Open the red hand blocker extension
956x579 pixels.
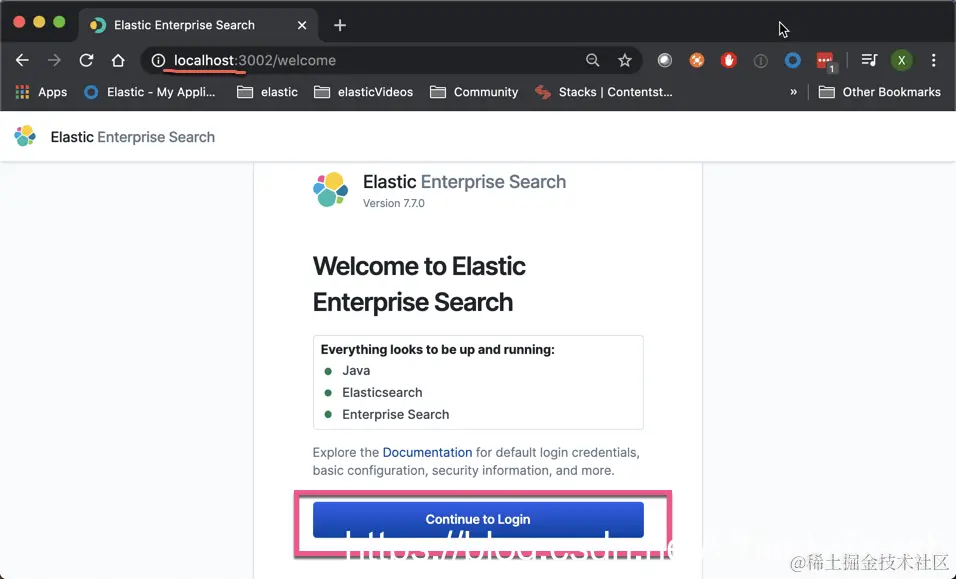pyautogui.click(x=729, y=60)
